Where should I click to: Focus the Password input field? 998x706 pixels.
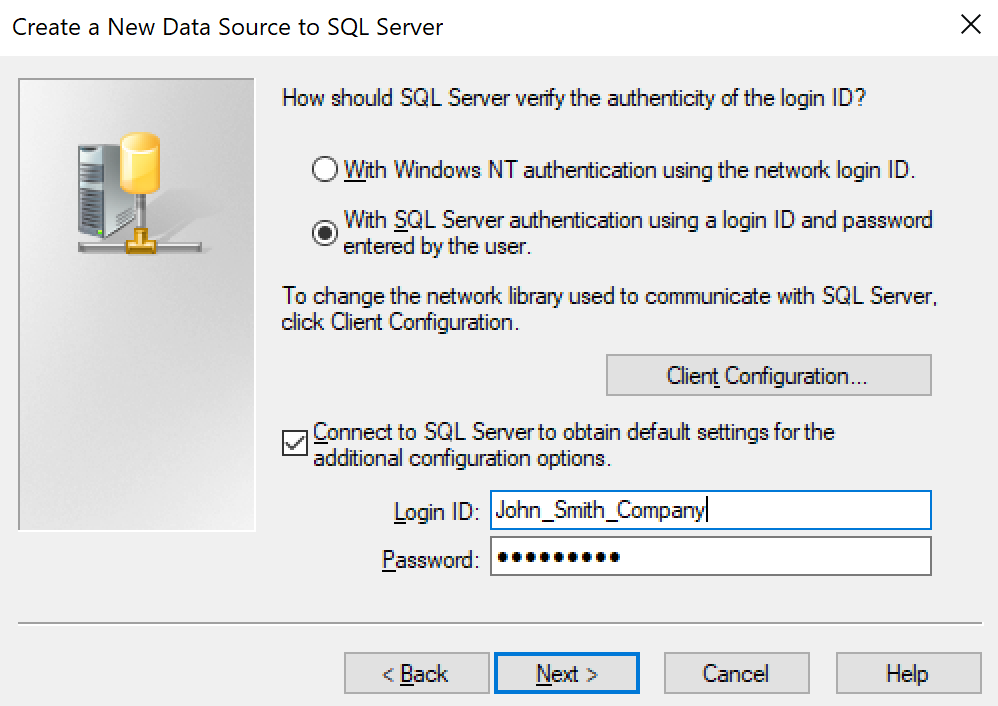click(710, 556)
